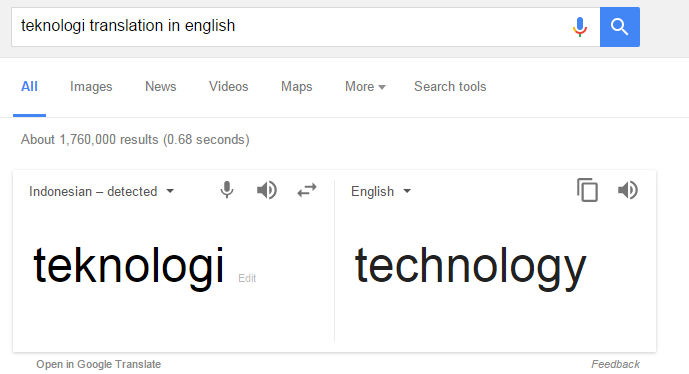Switch to the Maps tab
Image resolution: width=689 pixels, height=374 pixels.
pyautogui.click(x=297, y=87)
